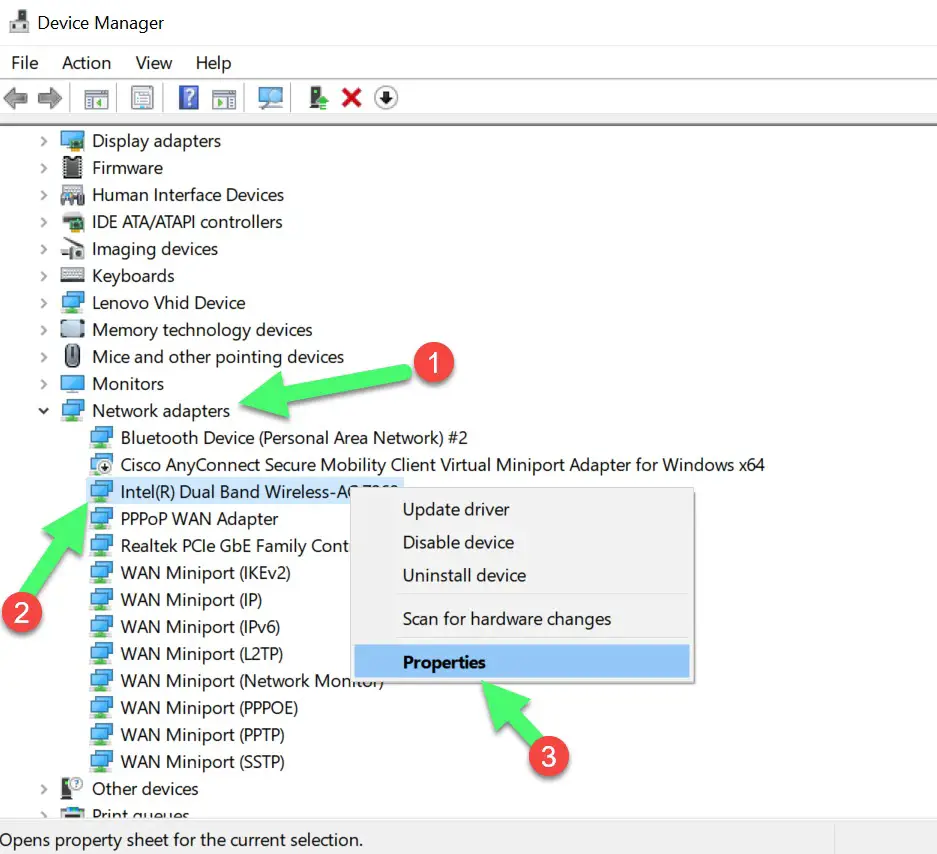Click the Cisco AnyConnect adapter disabled icon
Viewport: 937px width, 854px height.
click(x=102, y=465)
